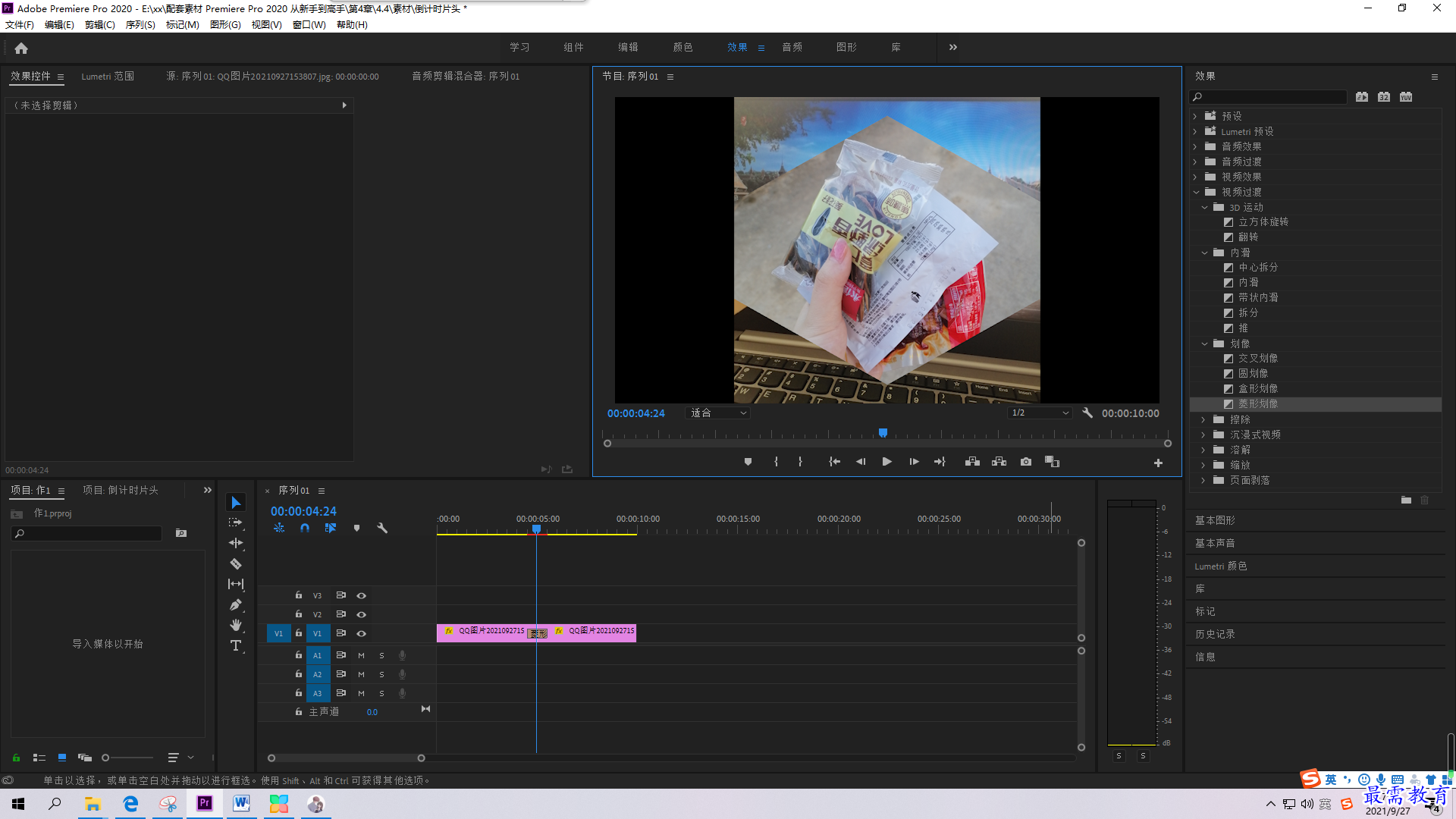Mute audio track A1

[361, 655]
